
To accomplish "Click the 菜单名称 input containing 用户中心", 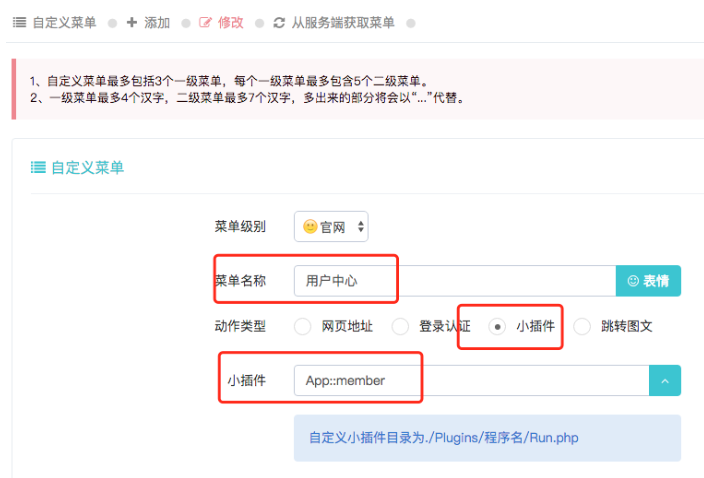I will pos(455,281).
